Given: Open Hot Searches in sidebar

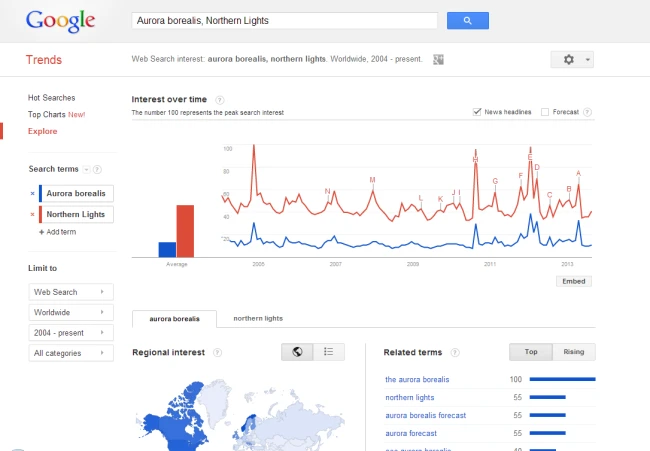Looking at the screenshot, I should pos(51,98).
